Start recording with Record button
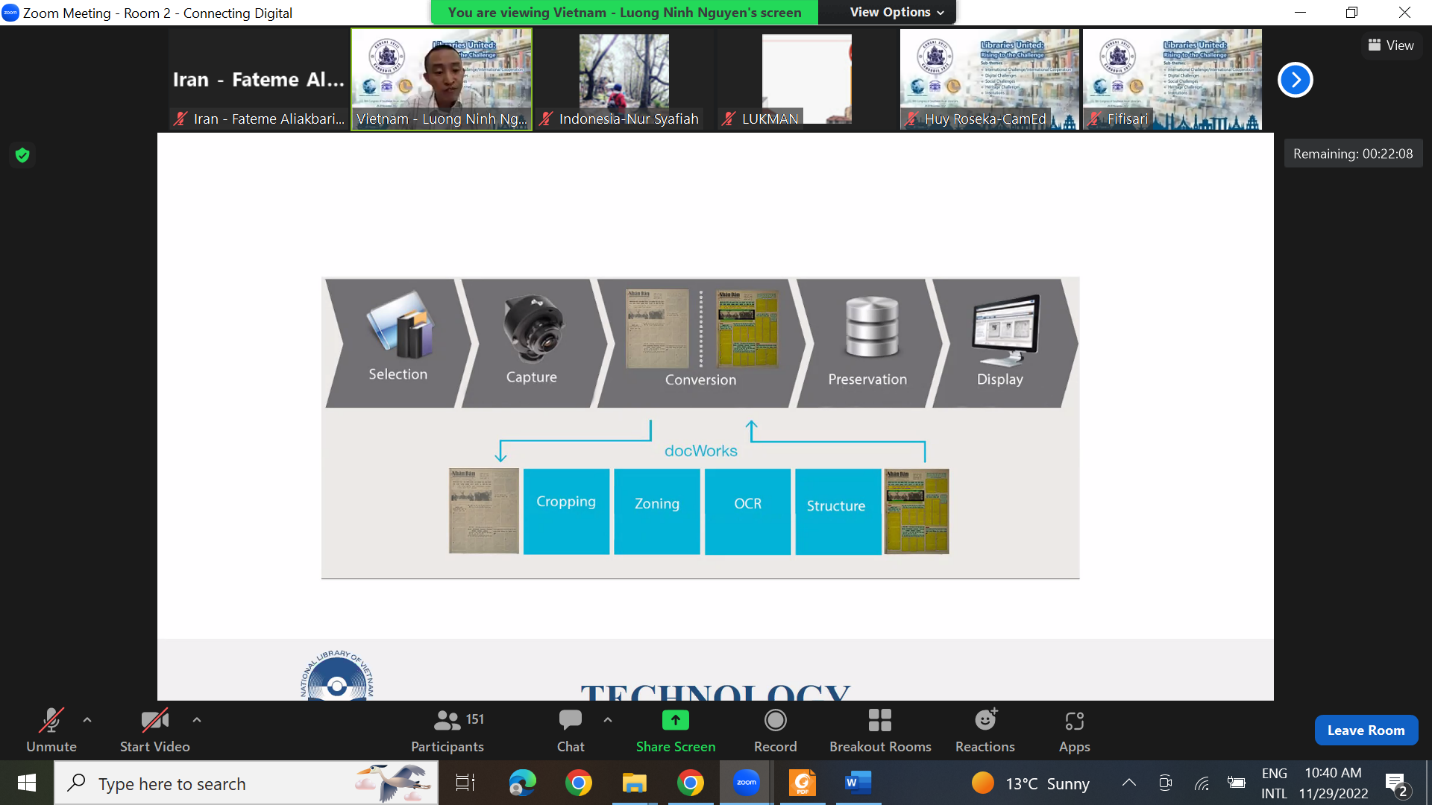The image size is (1432, 805). [775, 730]
